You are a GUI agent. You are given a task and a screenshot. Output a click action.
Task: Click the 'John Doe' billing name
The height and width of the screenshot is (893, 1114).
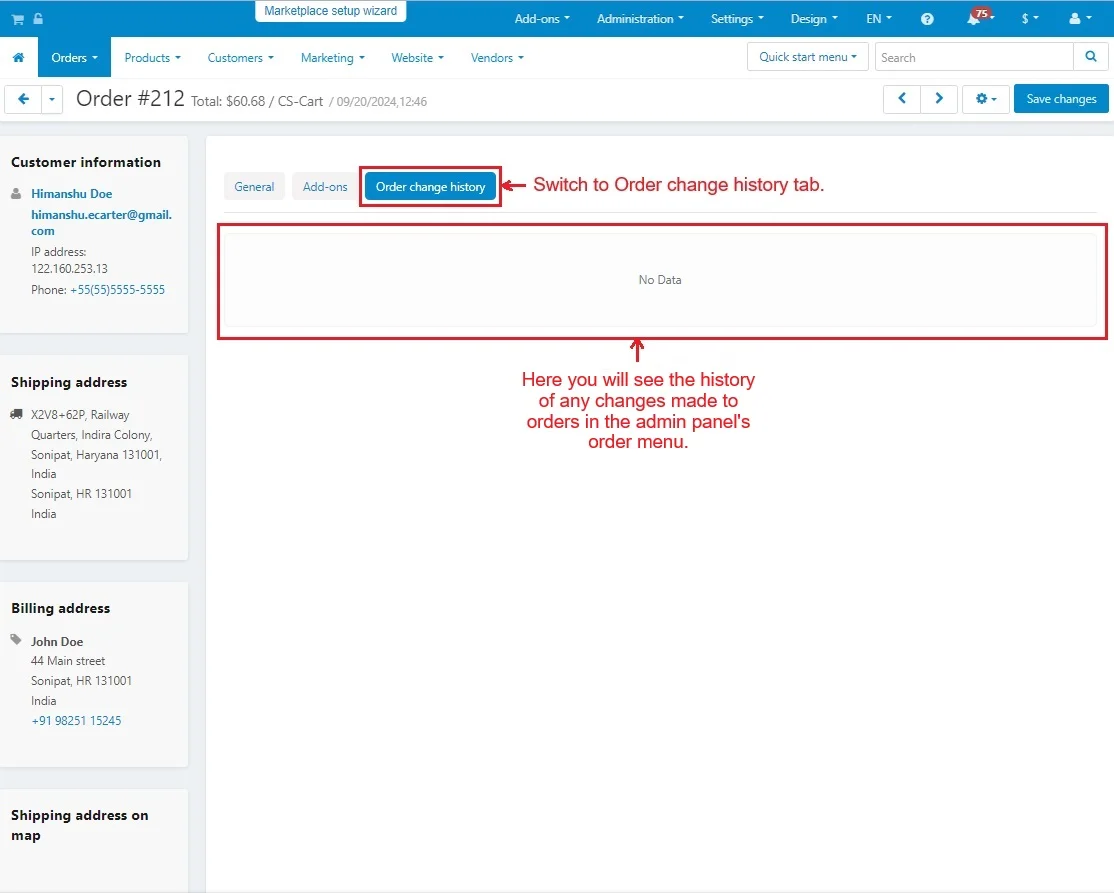[x=57, y=642]
